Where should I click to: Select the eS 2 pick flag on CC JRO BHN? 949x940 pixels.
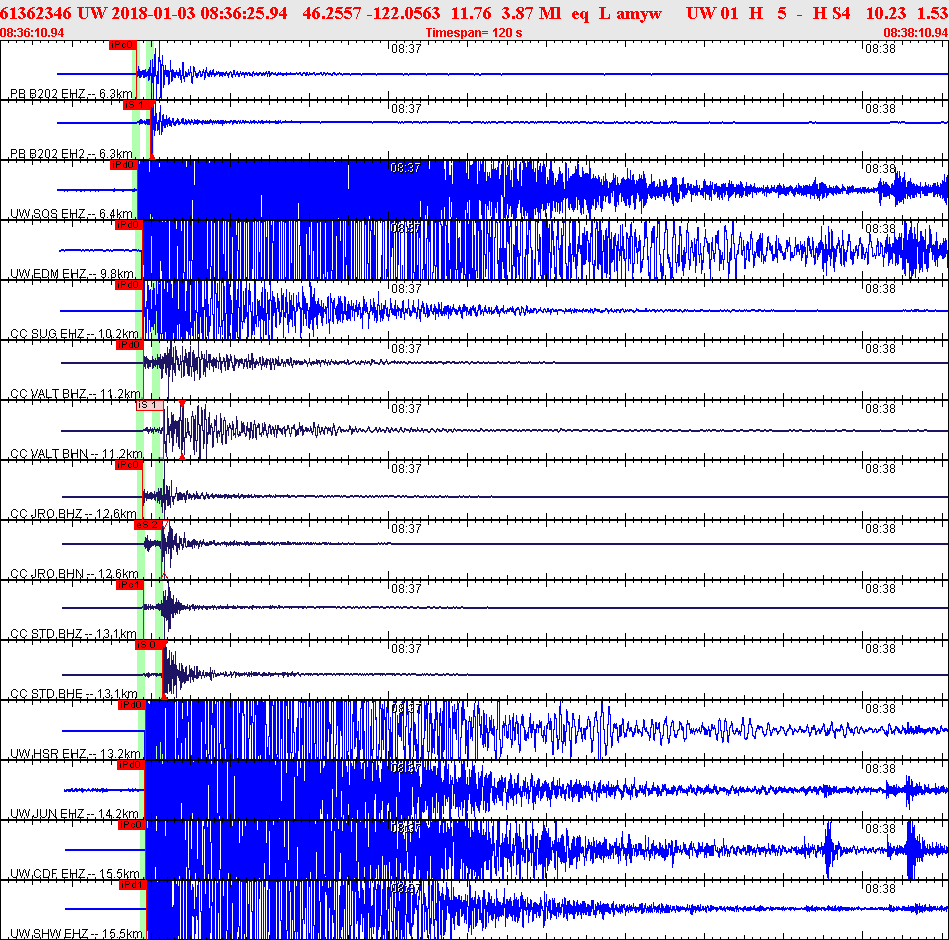147,525
